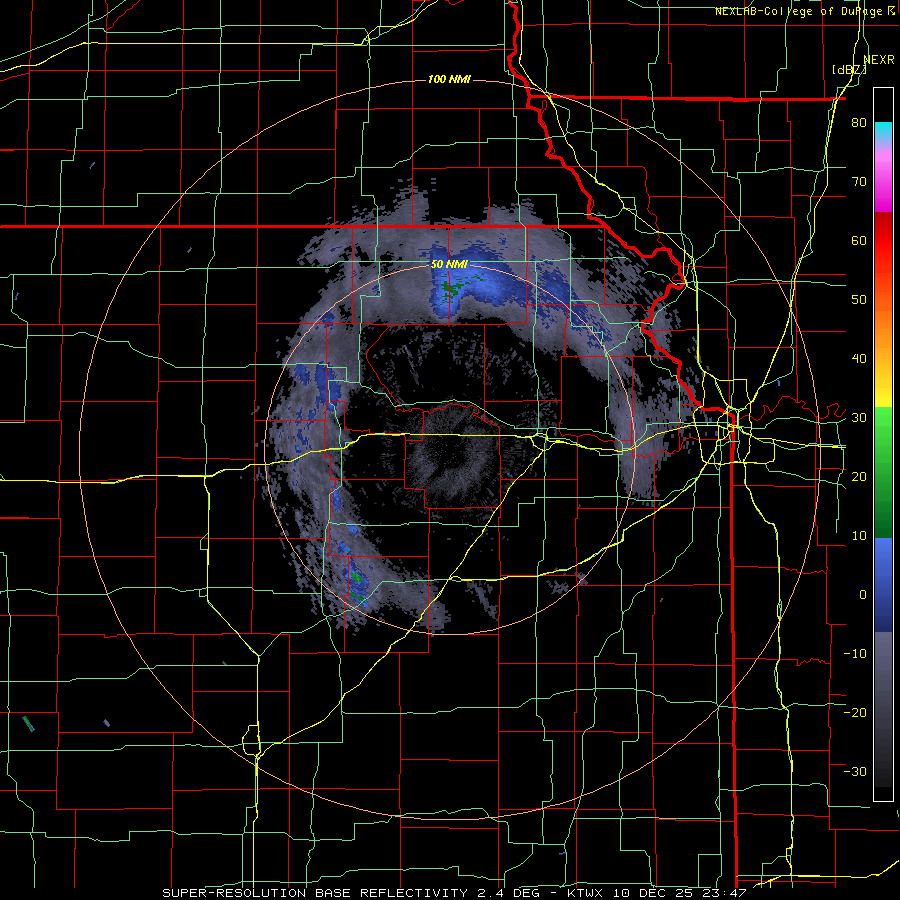Viewport: 900px width, 900px height.
Task: Click the -30 value on the dBZ scale
Action: pos(855,772)
